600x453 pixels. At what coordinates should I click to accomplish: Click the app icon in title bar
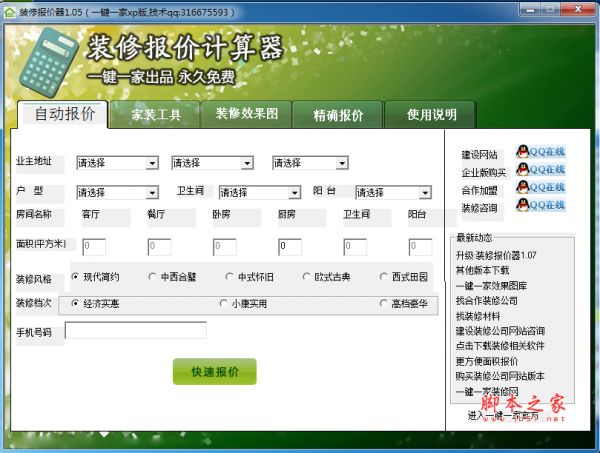point(10,10)
